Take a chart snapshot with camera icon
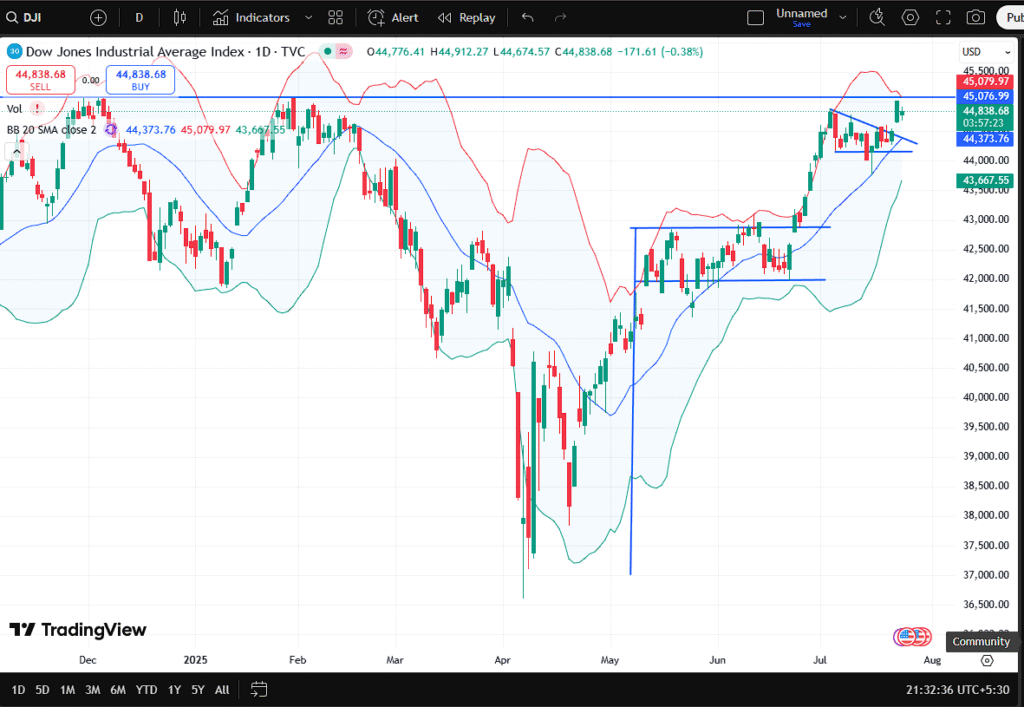 tap(976, 18)
